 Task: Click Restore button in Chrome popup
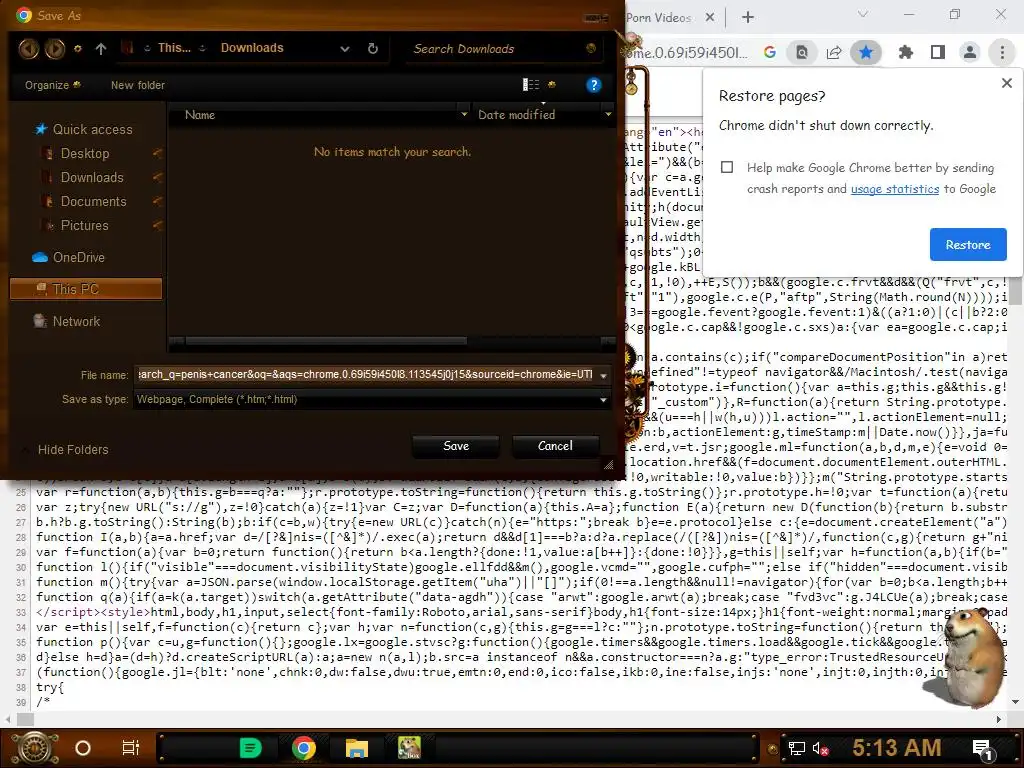[x=968, y=244]
